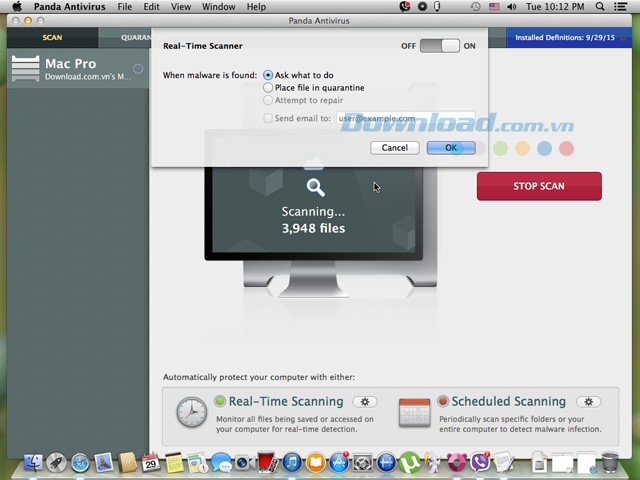
Task: Open the Trash in the Dock
Action: click(609, 462)
